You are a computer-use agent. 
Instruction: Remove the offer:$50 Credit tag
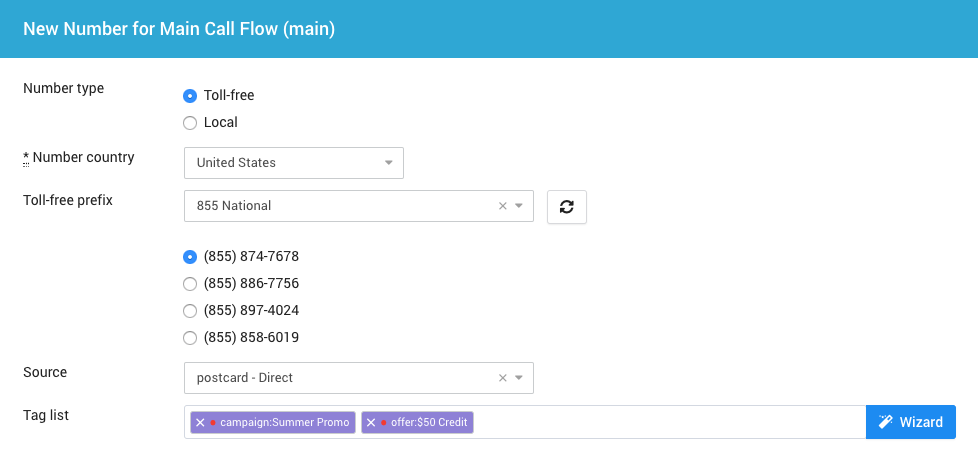[x=371, y=422]
